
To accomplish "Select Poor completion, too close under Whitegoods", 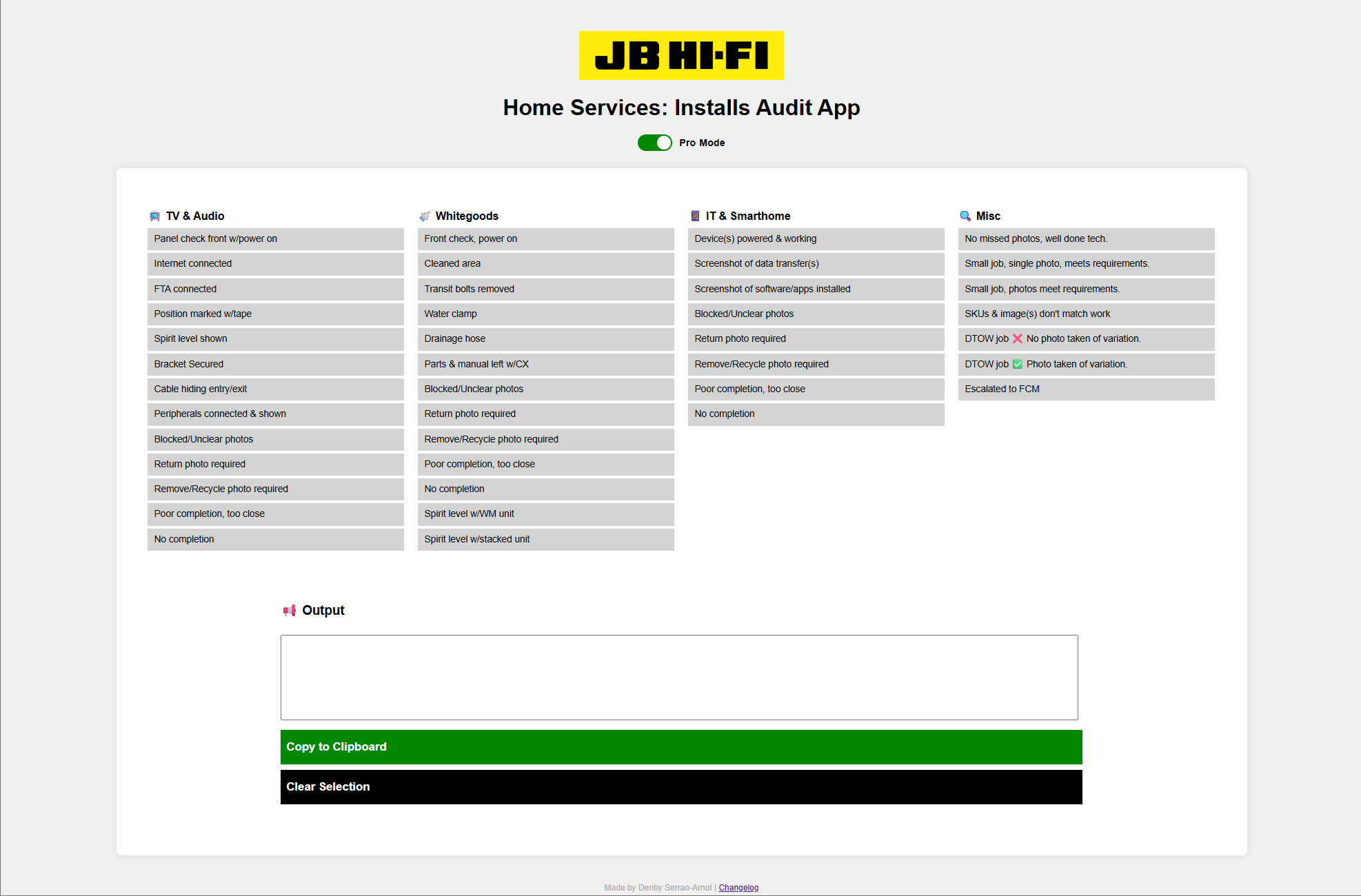I will point(546,465).
